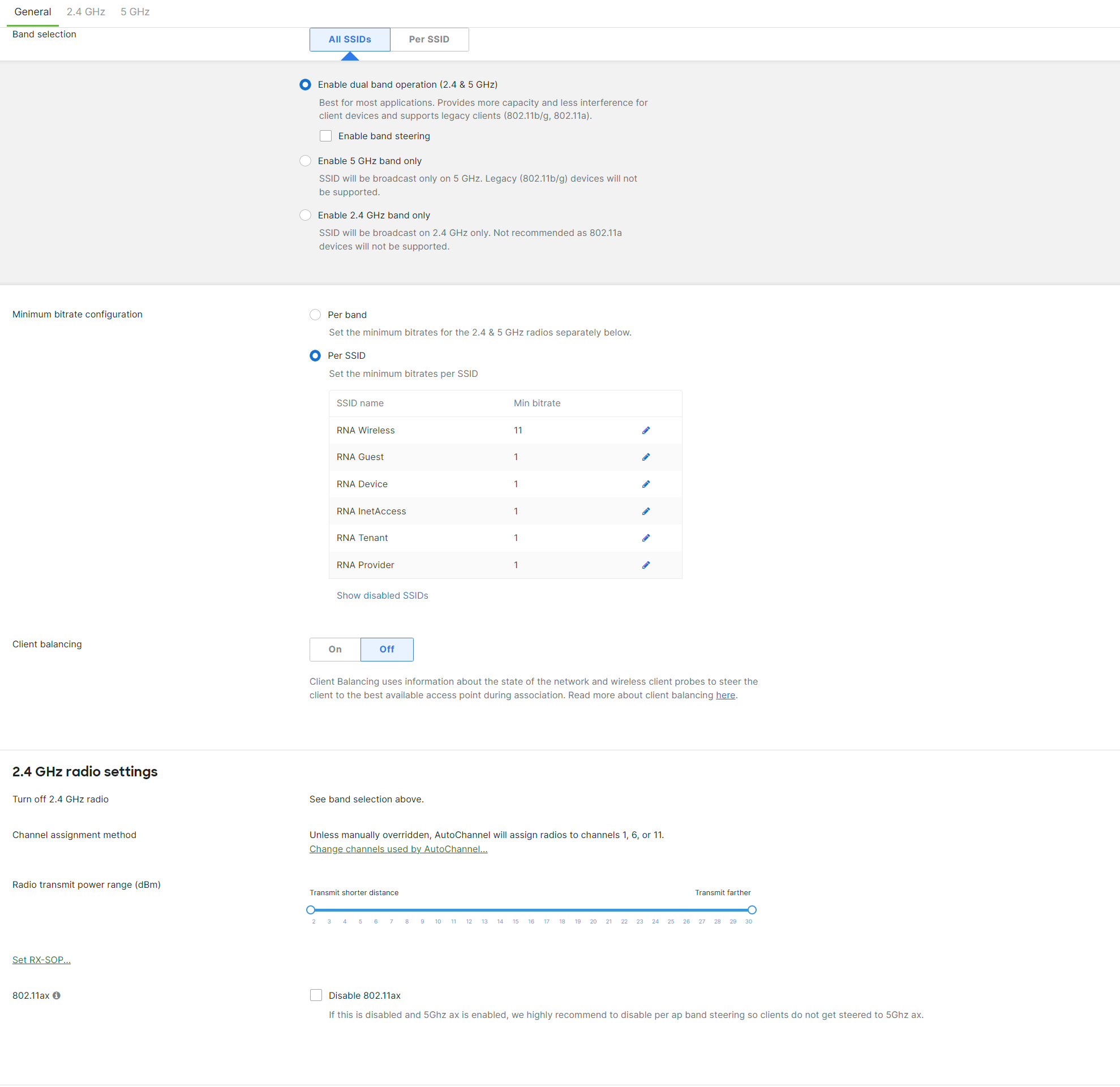Enable band steering

326,135
